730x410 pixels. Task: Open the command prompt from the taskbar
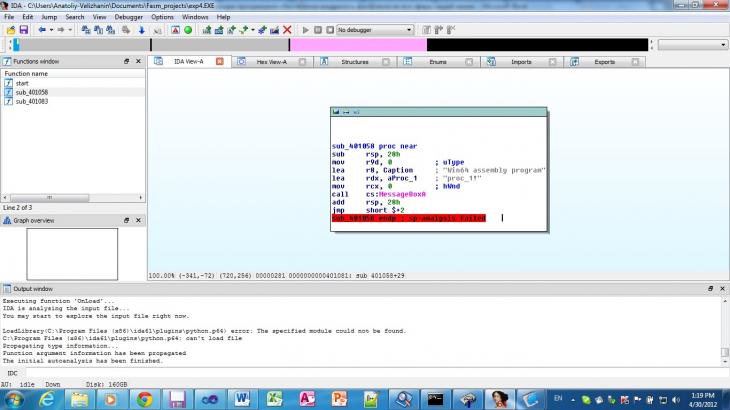[x=436, y=400]
